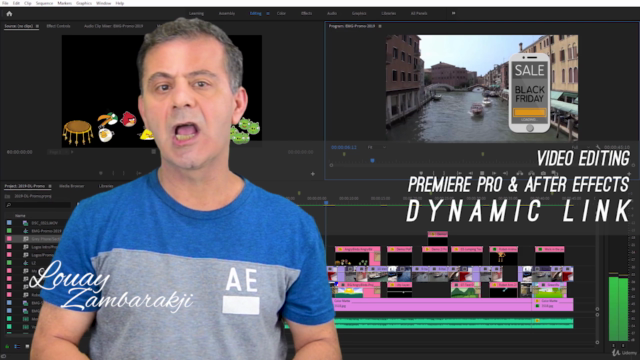Click label color swatch of DSC_0511.MOV
Image resolution: width=640 pixels, height=360 pixels.
coord(9,223)
